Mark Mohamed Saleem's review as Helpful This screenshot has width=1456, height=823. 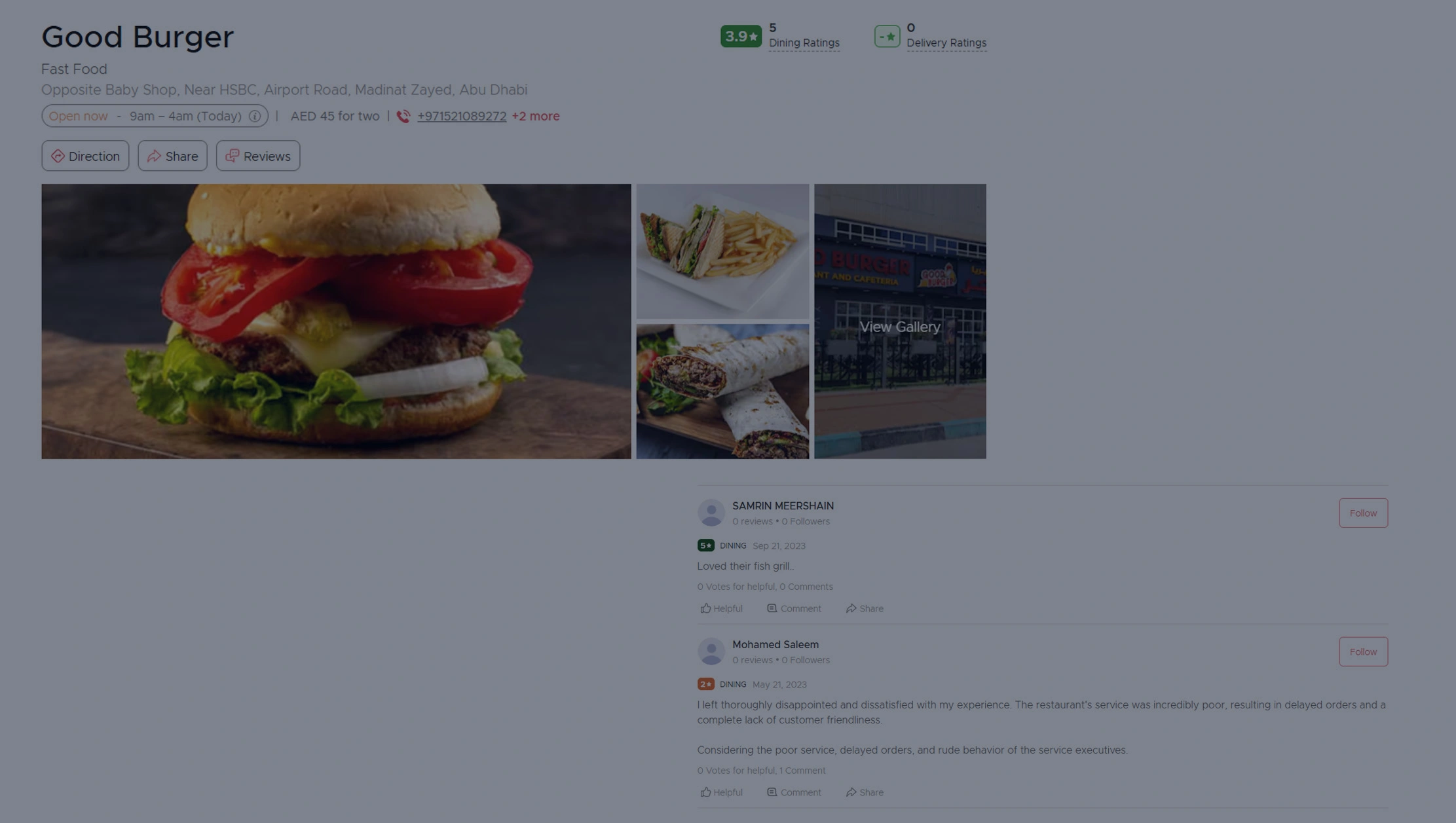pos(721,792)
